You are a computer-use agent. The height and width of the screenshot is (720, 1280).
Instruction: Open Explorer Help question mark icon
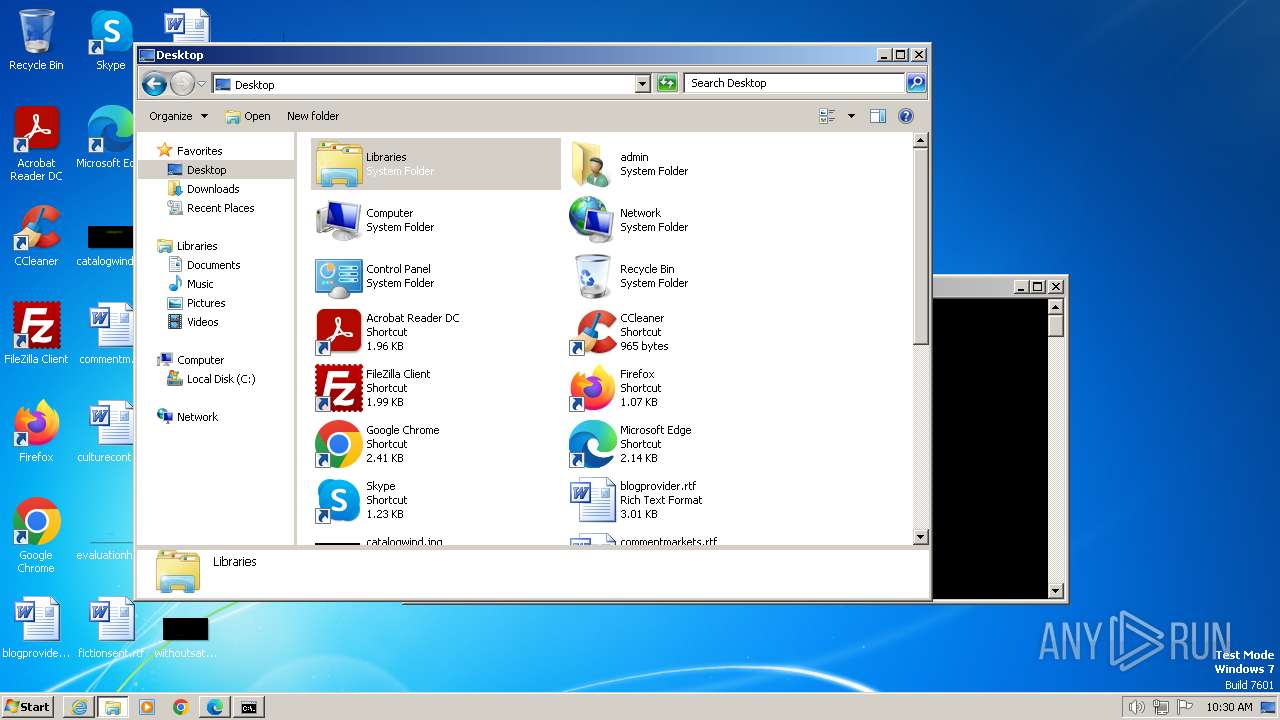click(906, 116)
